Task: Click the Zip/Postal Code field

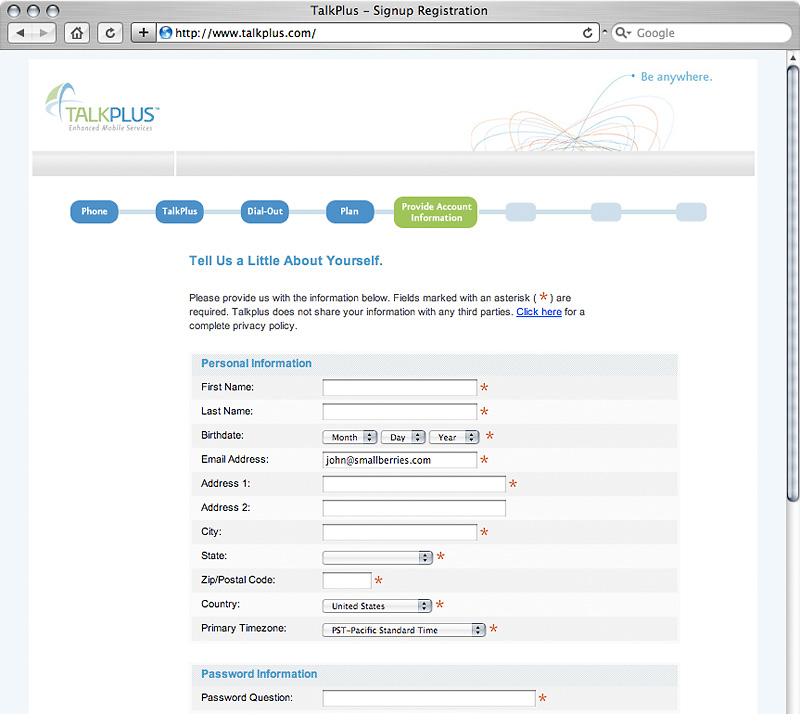Action: coord(347,580)
